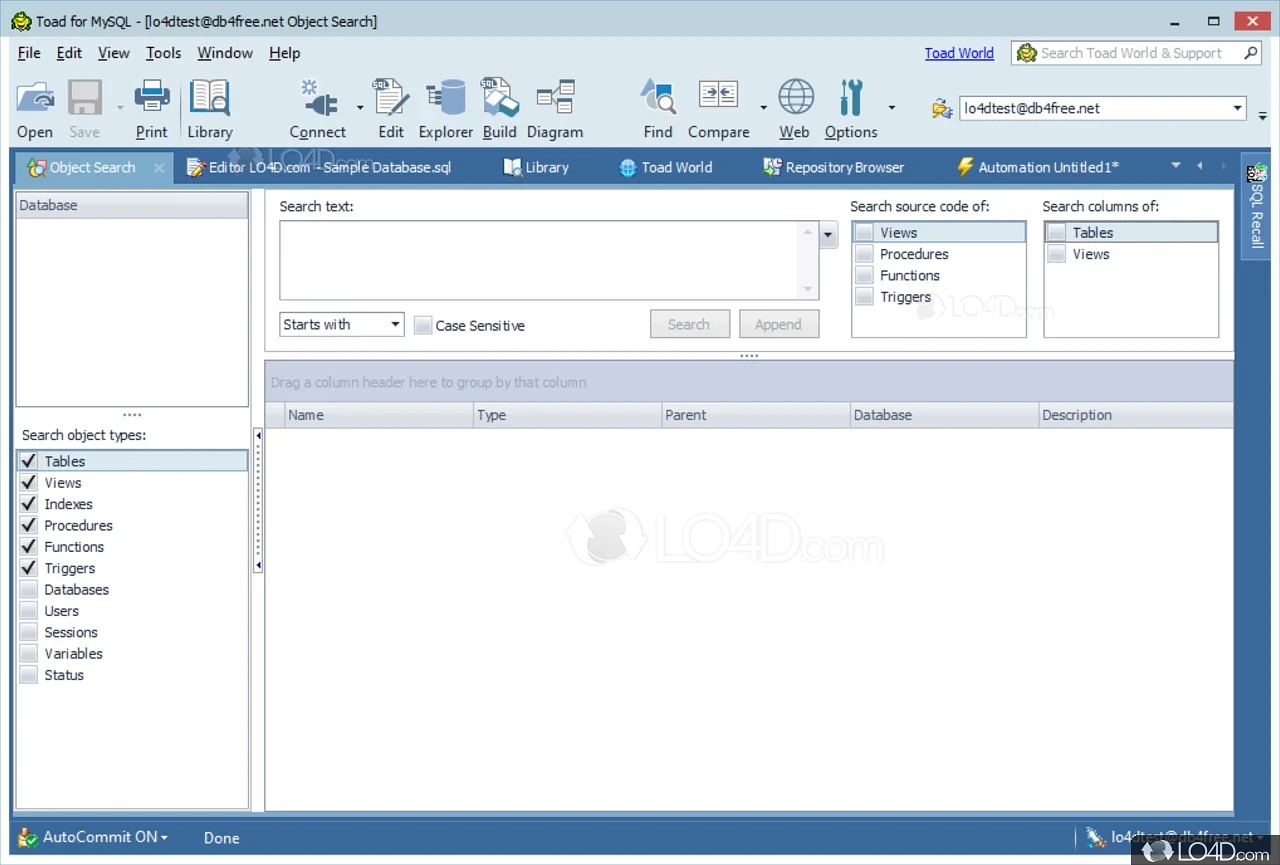Switch to the Repository Browser tab
Image resolution: width=1280 pixels, height=865 pixels.
833,167
